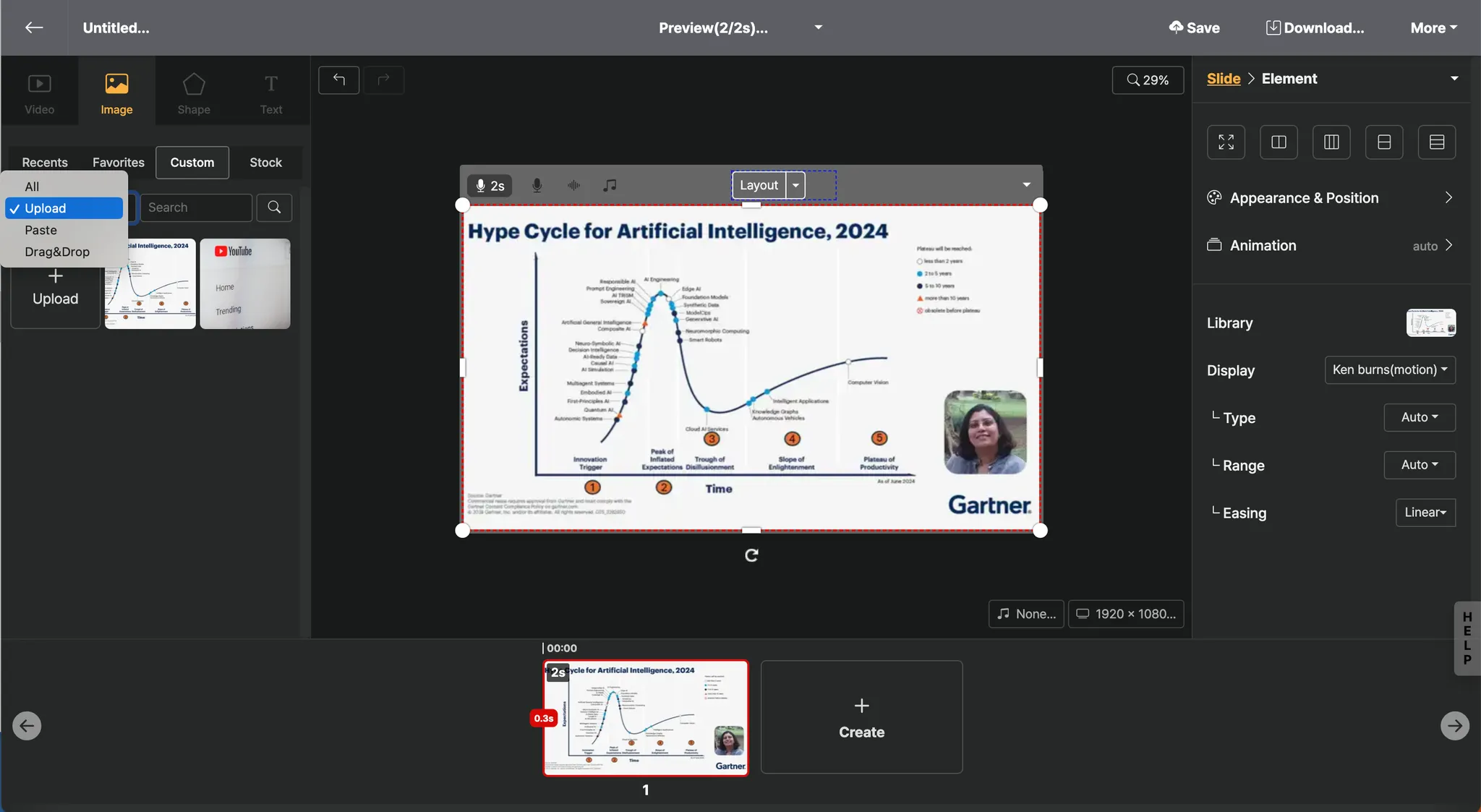Select the two-row layout icon
This screenshot has height=812, width=1481.
point(1384,142)
